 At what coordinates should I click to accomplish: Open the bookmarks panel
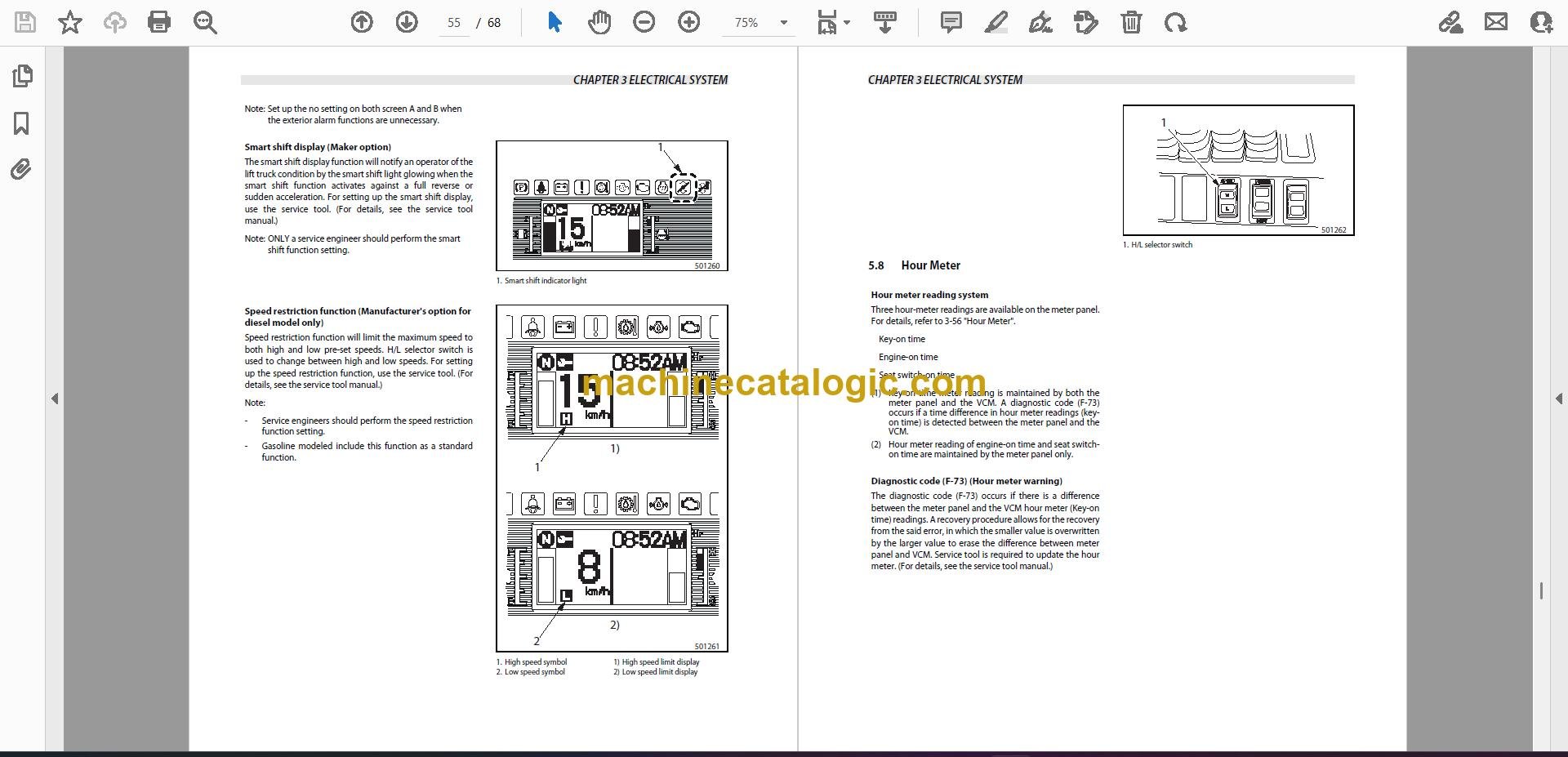click(21, 123)
